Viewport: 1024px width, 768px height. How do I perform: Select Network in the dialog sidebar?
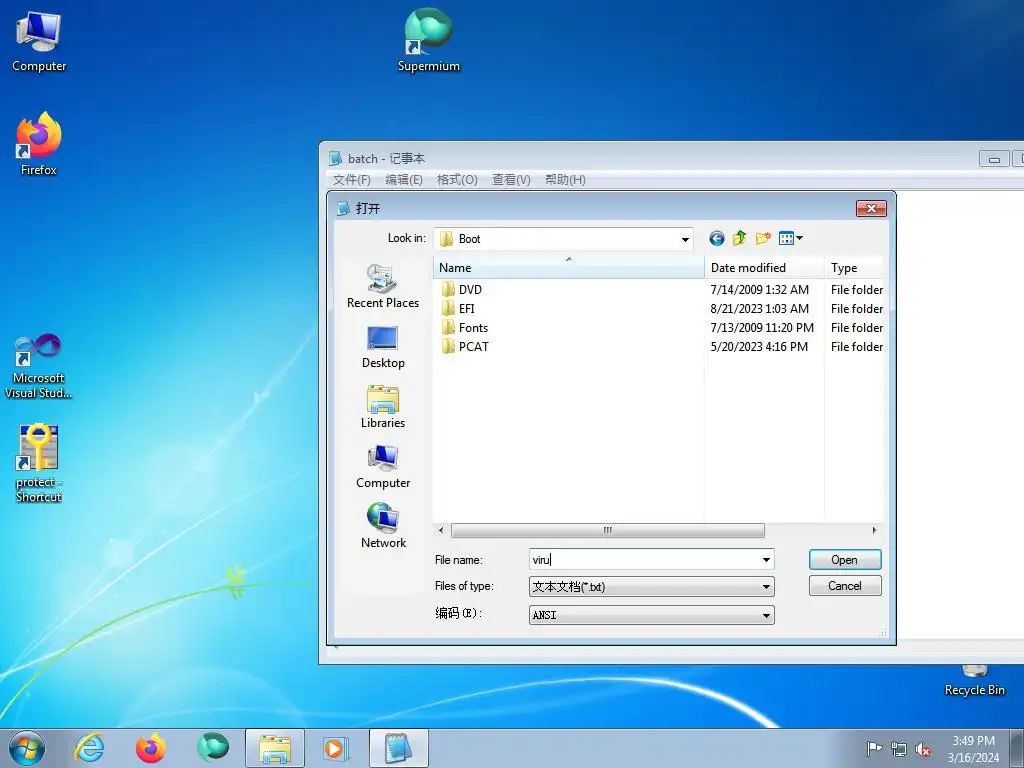point(383,526)
